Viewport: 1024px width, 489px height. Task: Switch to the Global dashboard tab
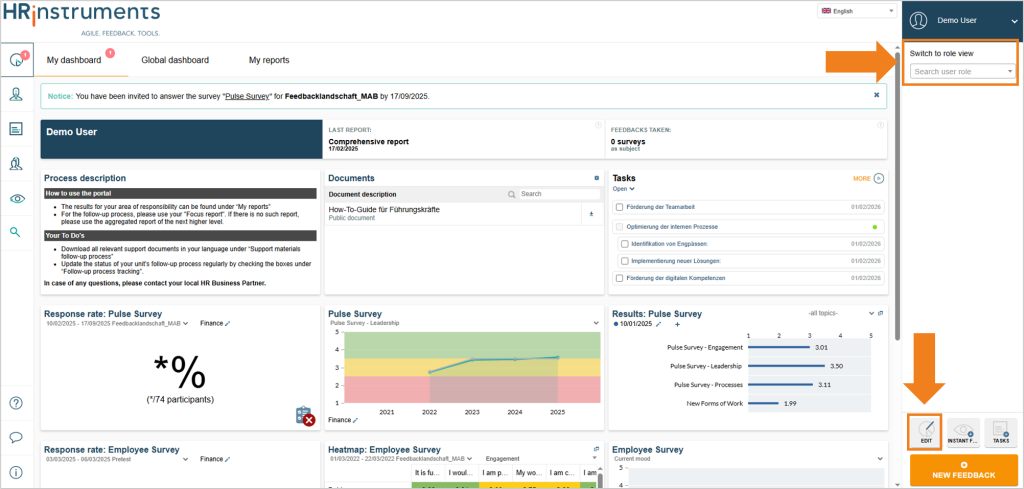[x=175, y=60]
